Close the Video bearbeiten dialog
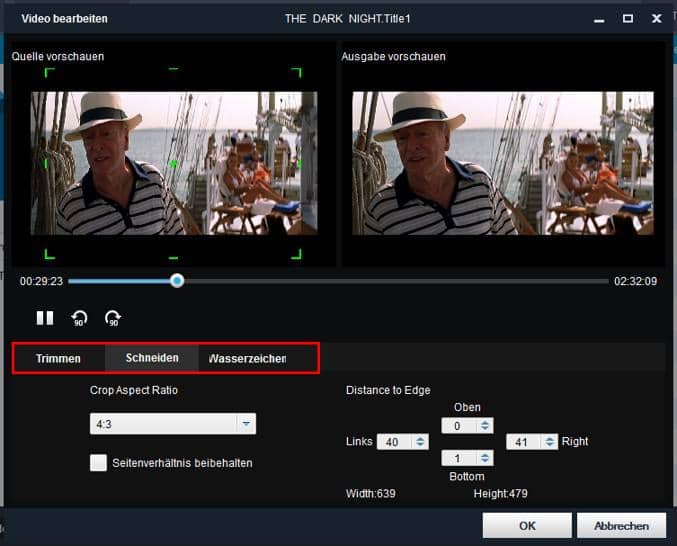677x546 pixels. click(656, 19)
